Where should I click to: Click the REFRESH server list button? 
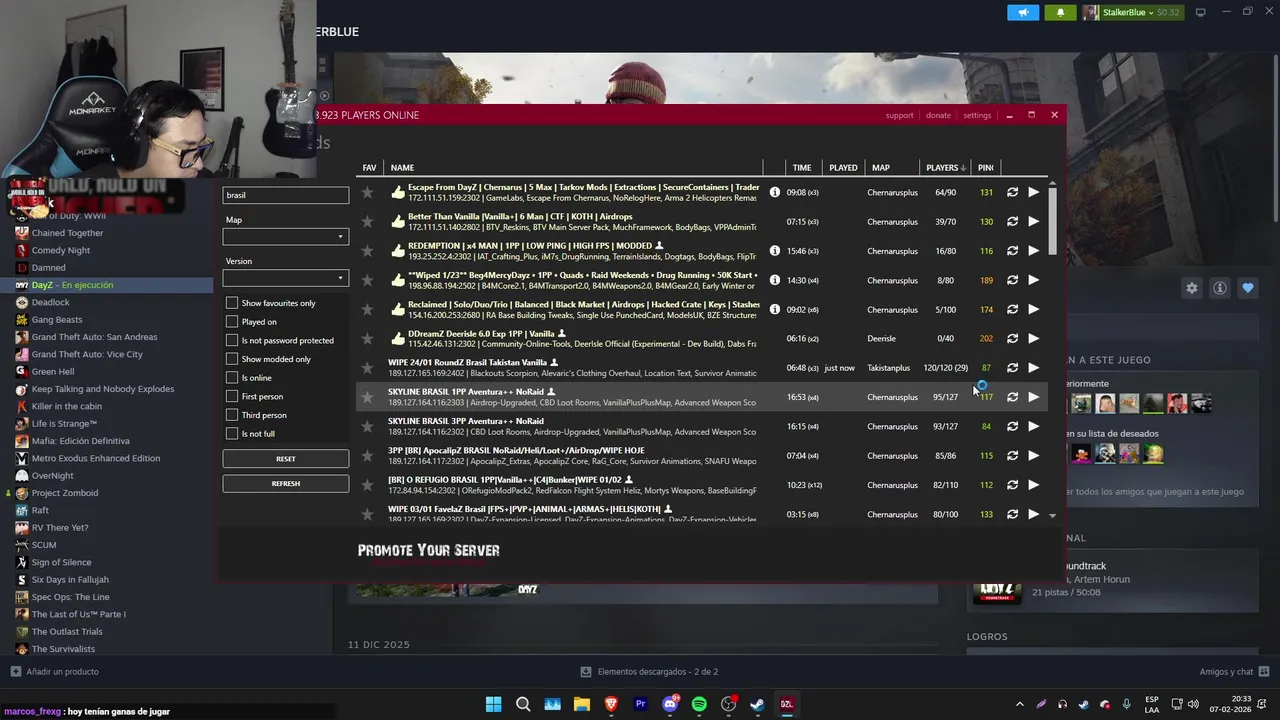click(x=285, y=483)
